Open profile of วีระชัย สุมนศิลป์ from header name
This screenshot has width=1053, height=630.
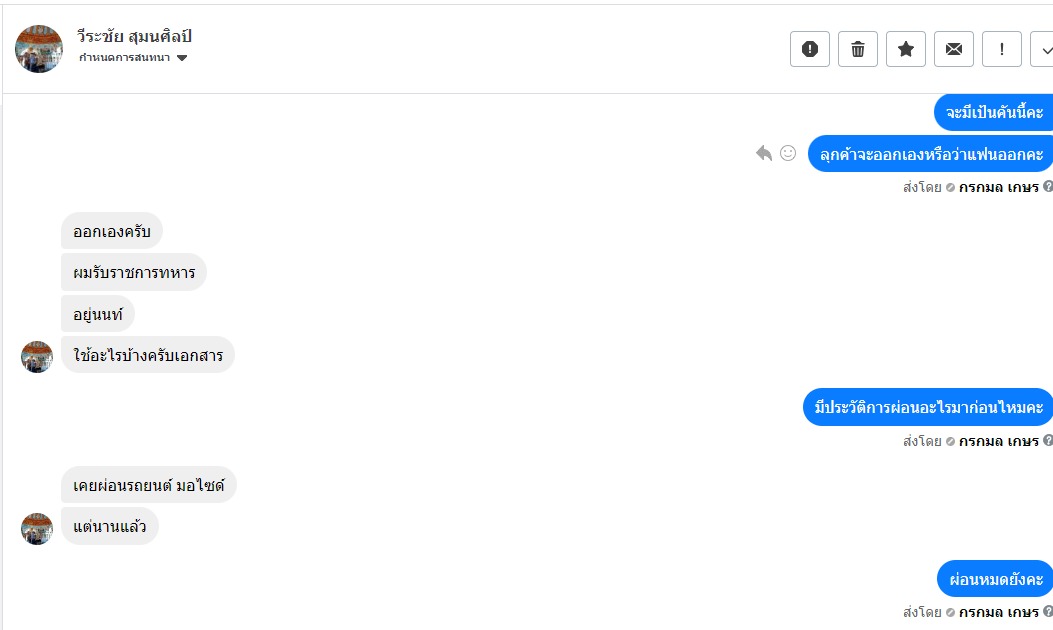tap(135, 37)
